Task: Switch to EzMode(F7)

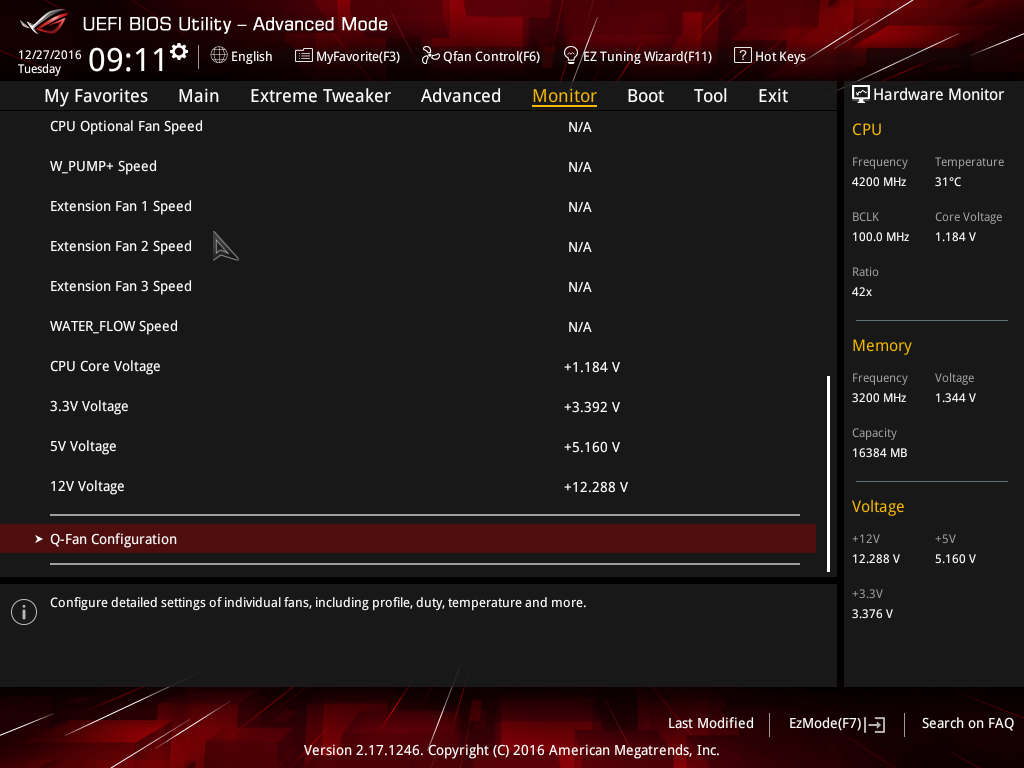Action: [825, 723]
